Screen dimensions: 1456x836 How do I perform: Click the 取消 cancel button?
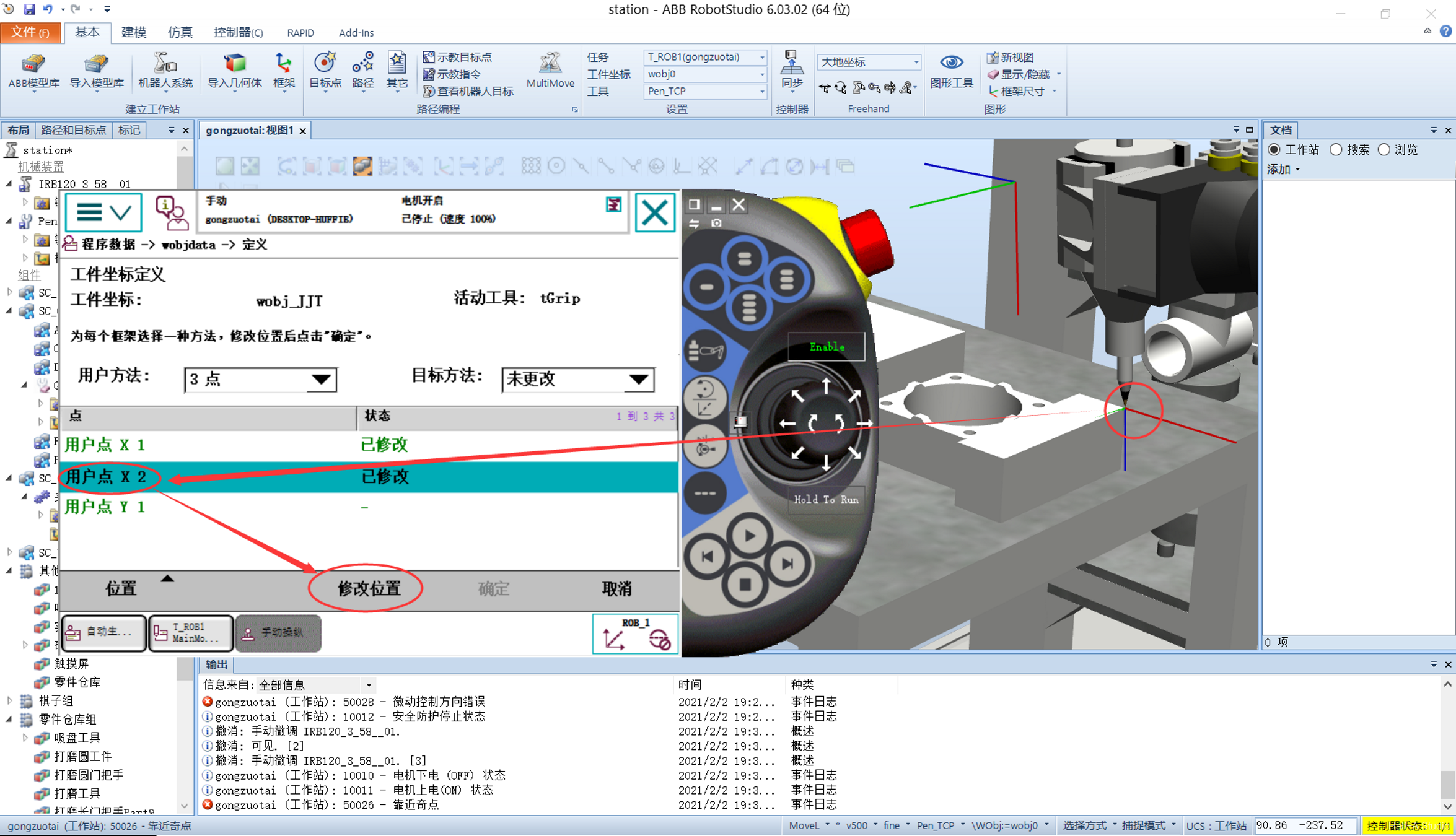pyautogui.click(x=616, y=588)
